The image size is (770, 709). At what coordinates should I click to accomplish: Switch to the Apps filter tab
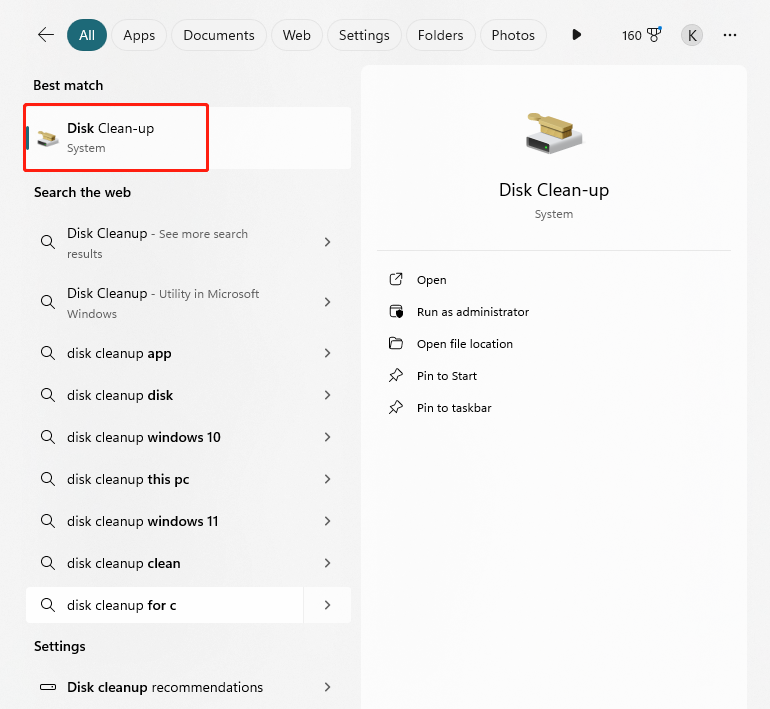coord(139,35)
